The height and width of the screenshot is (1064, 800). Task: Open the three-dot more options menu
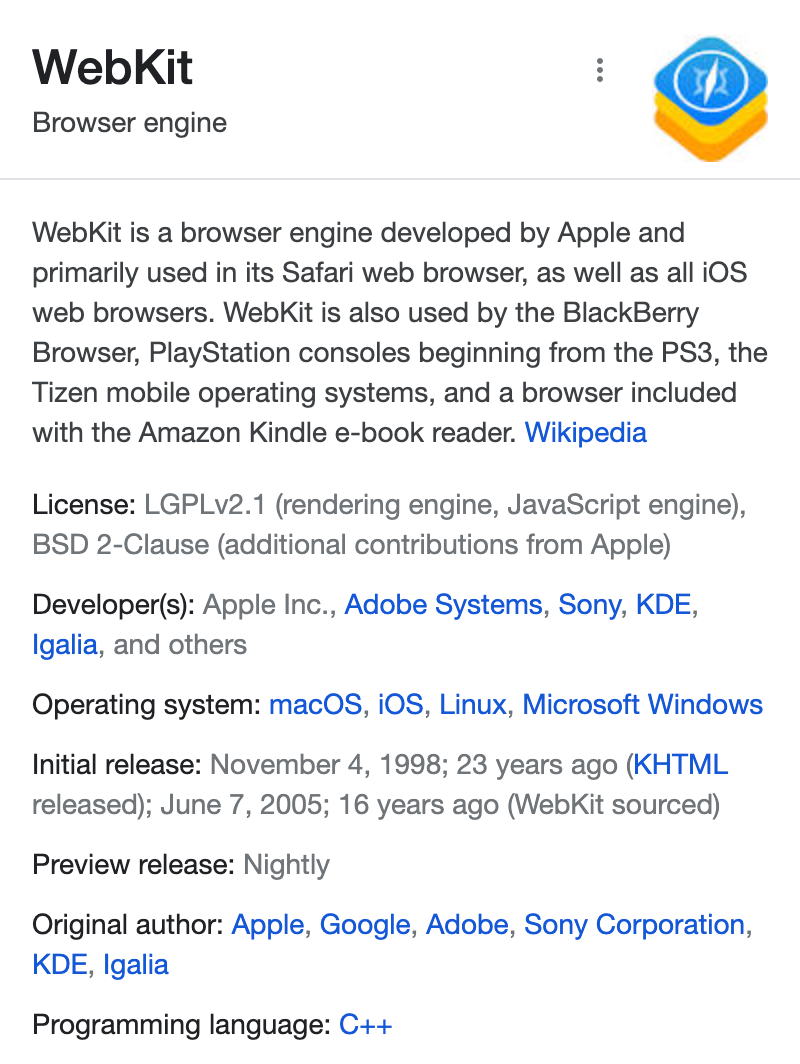point(599,70)
